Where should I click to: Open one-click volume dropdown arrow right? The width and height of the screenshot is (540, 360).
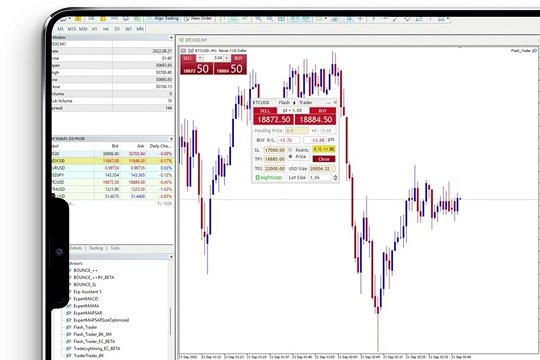pyautogui.click(x=227, y=58)
